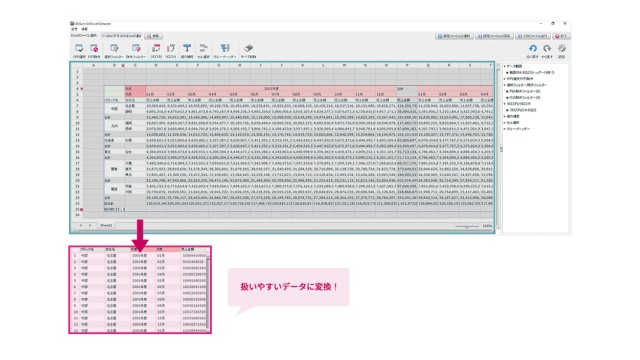Viewport: 640px width, 360px height.
Task: Collapse the cross column/row tree node
Action: (505, 104)
